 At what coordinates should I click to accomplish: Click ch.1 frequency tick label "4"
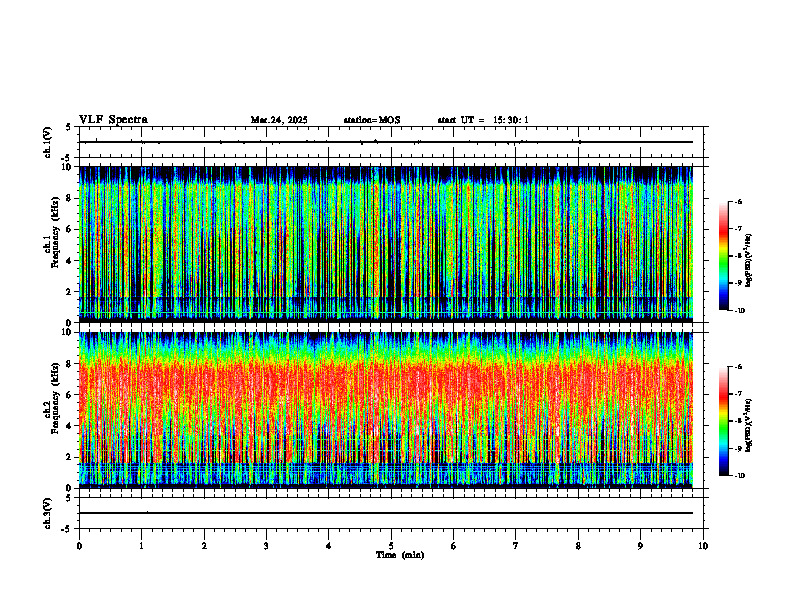(x=69, y=261)
